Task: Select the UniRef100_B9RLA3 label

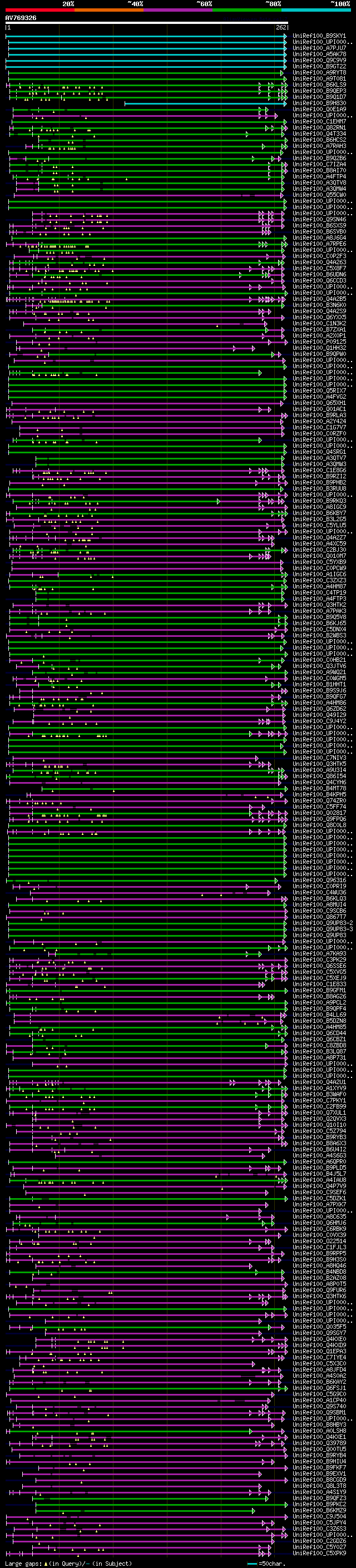Action: tap(319, 415)
